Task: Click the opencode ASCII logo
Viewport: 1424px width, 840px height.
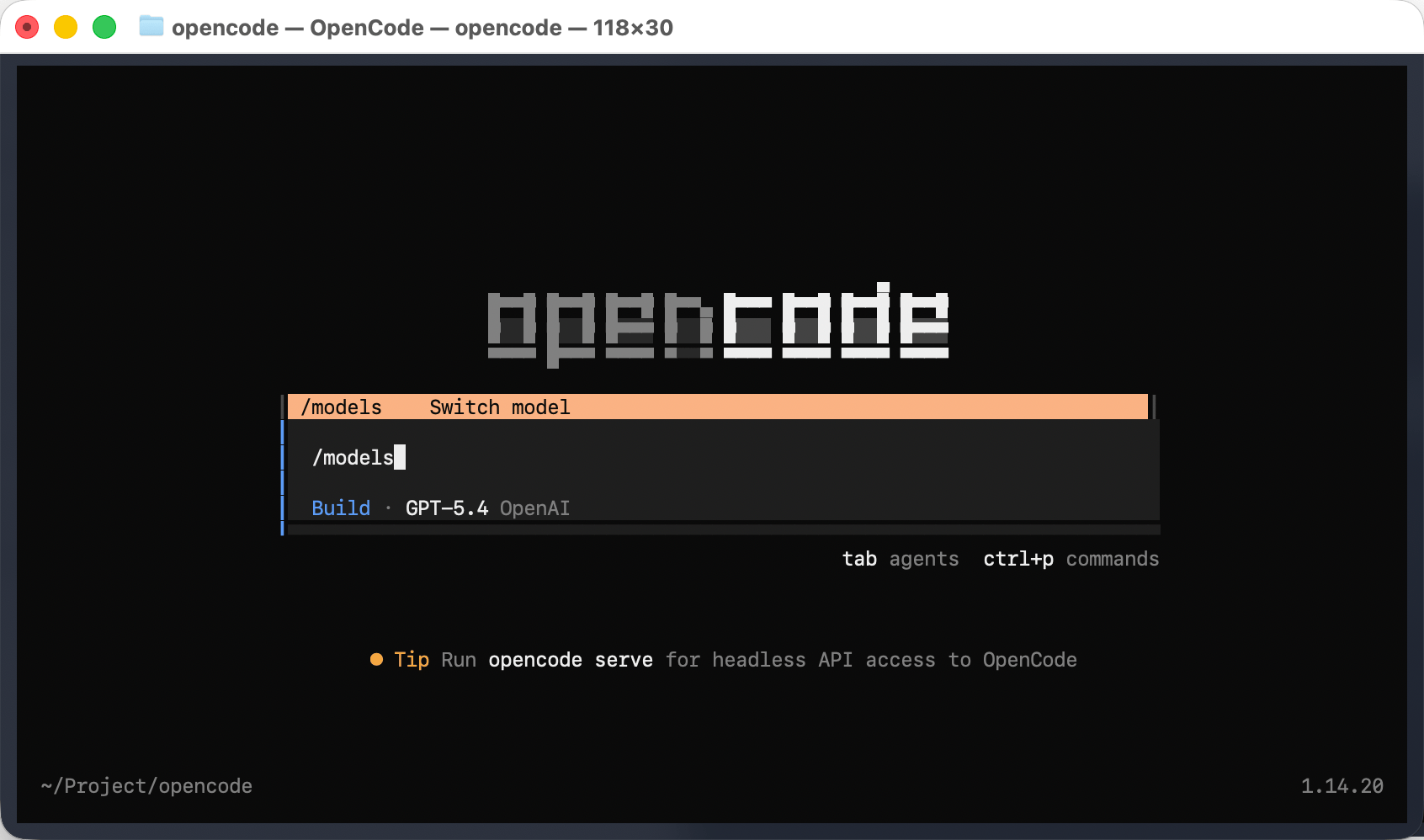Action: tap(718, 324)
